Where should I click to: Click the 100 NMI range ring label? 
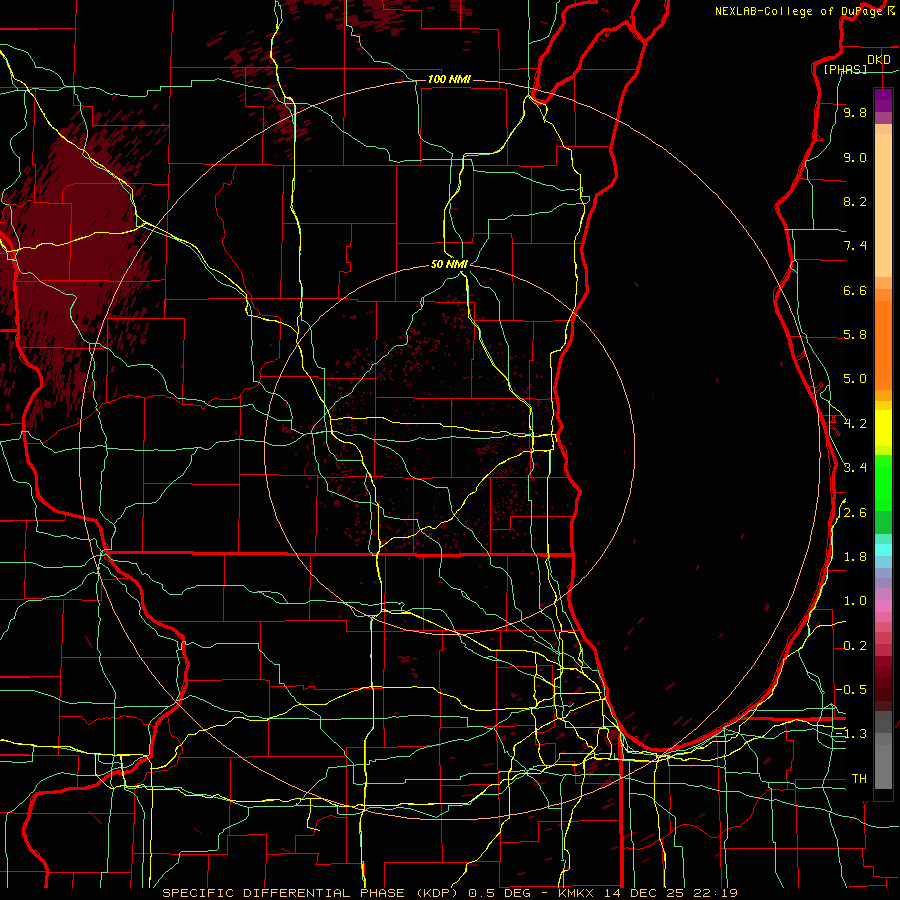point(449,79)
